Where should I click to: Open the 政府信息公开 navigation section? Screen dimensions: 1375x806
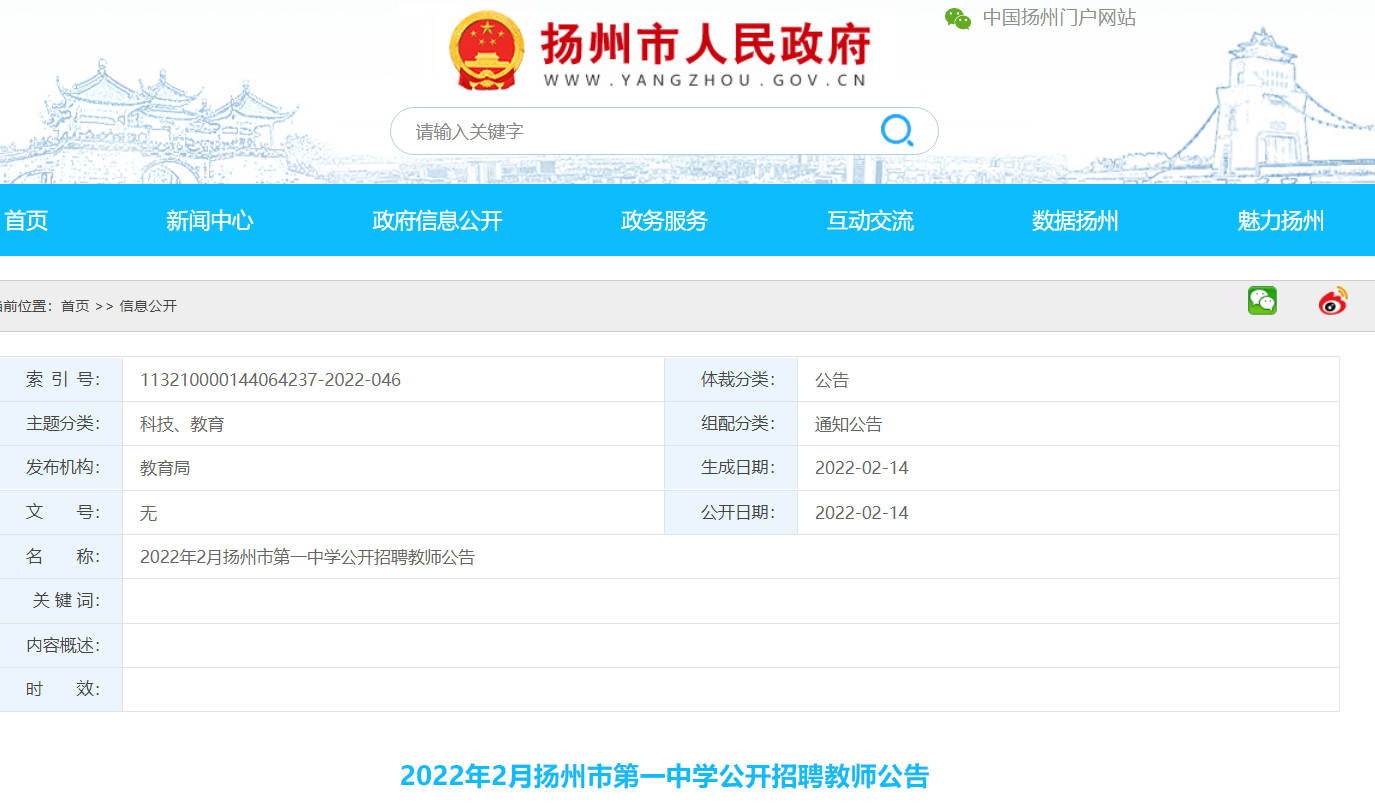pyautogui.click(x=437, y=221)
